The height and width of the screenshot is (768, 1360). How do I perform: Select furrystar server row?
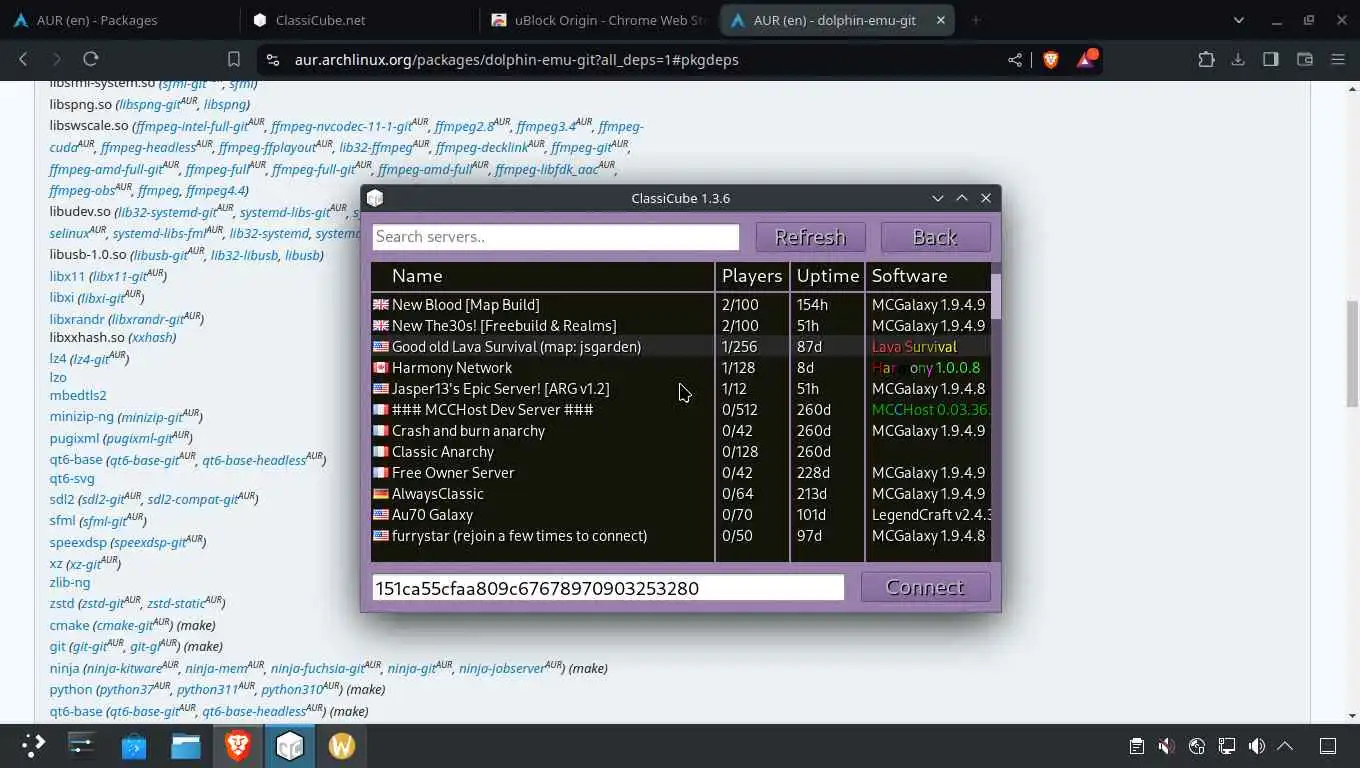pos(680,535)
